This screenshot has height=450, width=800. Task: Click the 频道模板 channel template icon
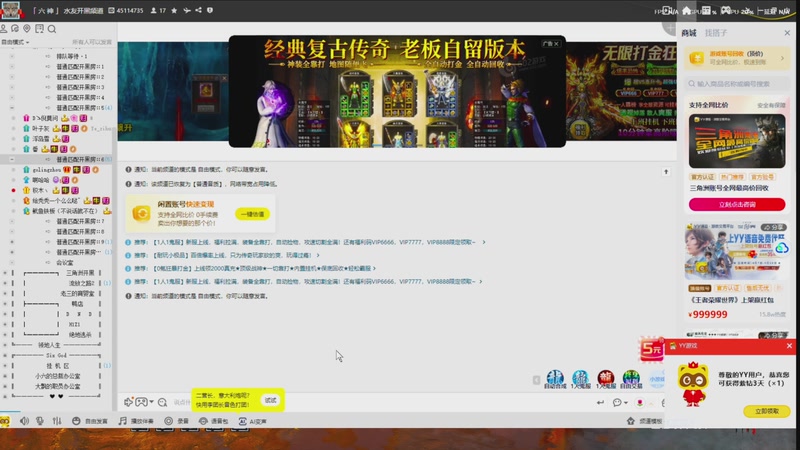(631, 421)
